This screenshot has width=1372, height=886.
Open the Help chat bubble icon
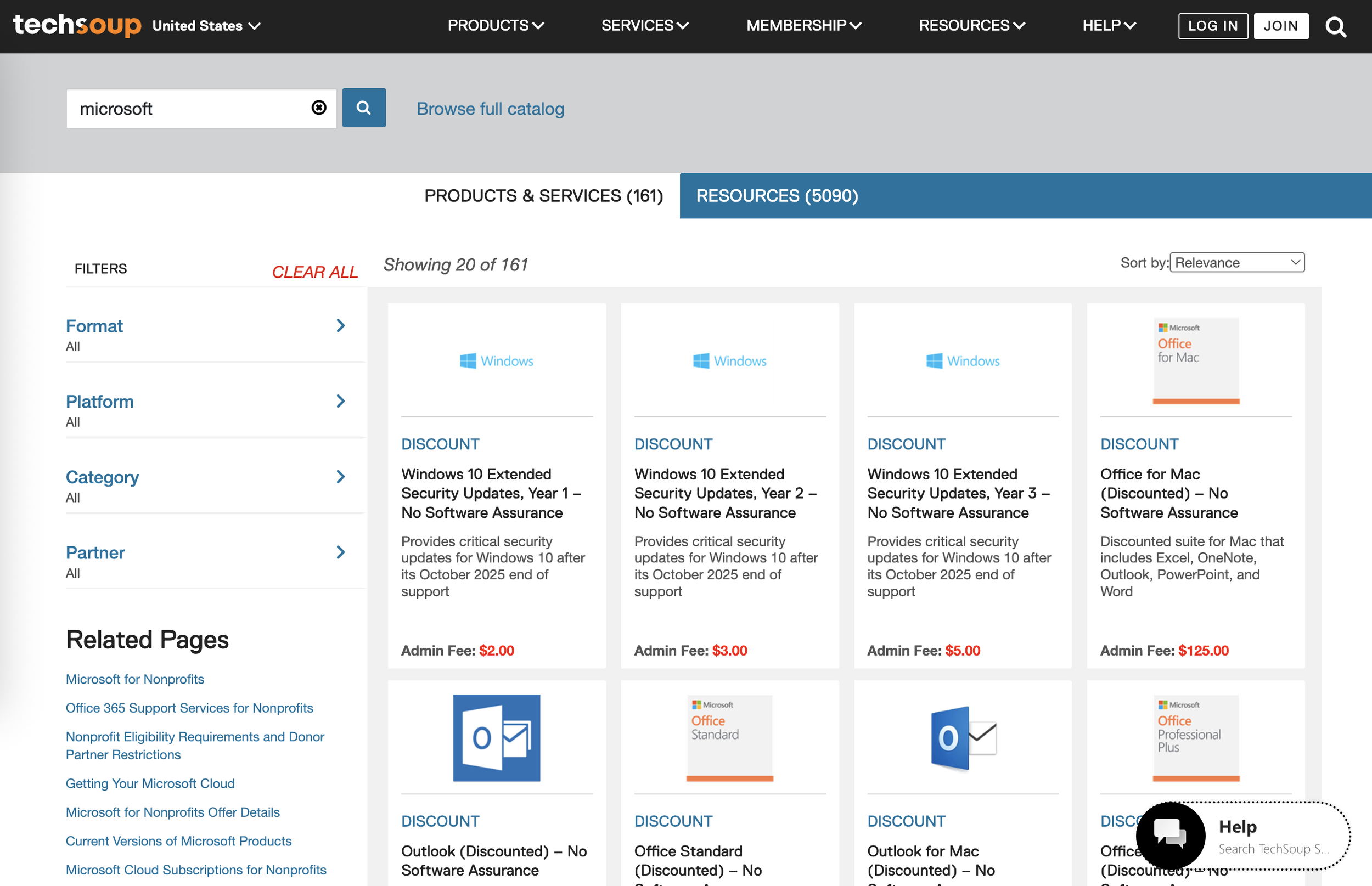coord(1170,834)
